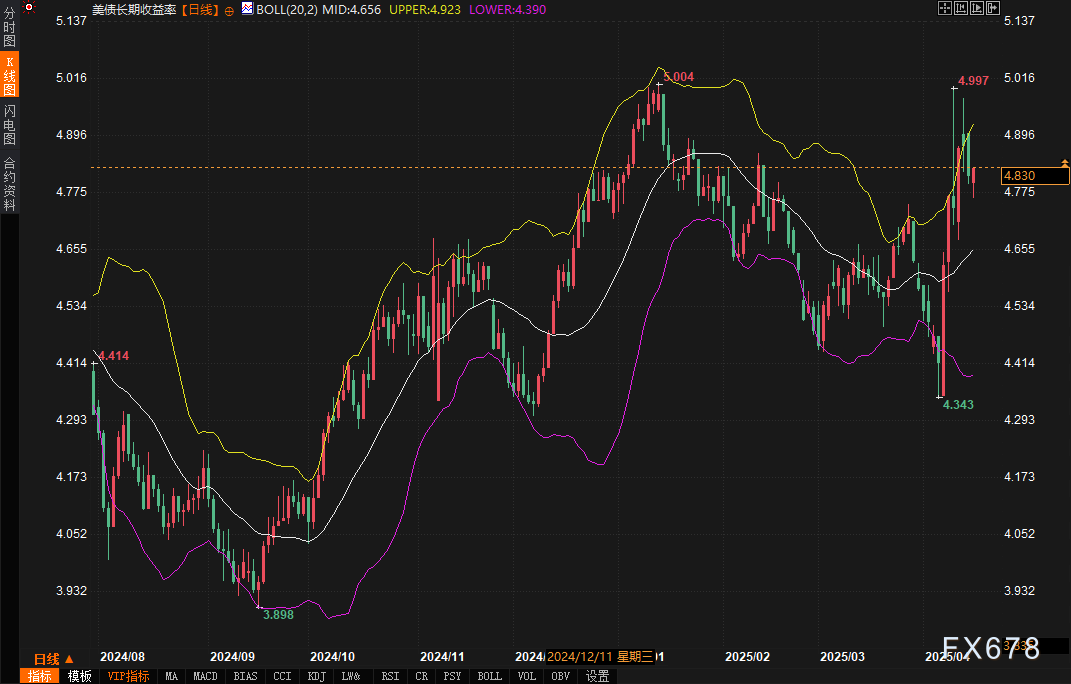Expand the 日线 period selector at bottom

point(54,659)
